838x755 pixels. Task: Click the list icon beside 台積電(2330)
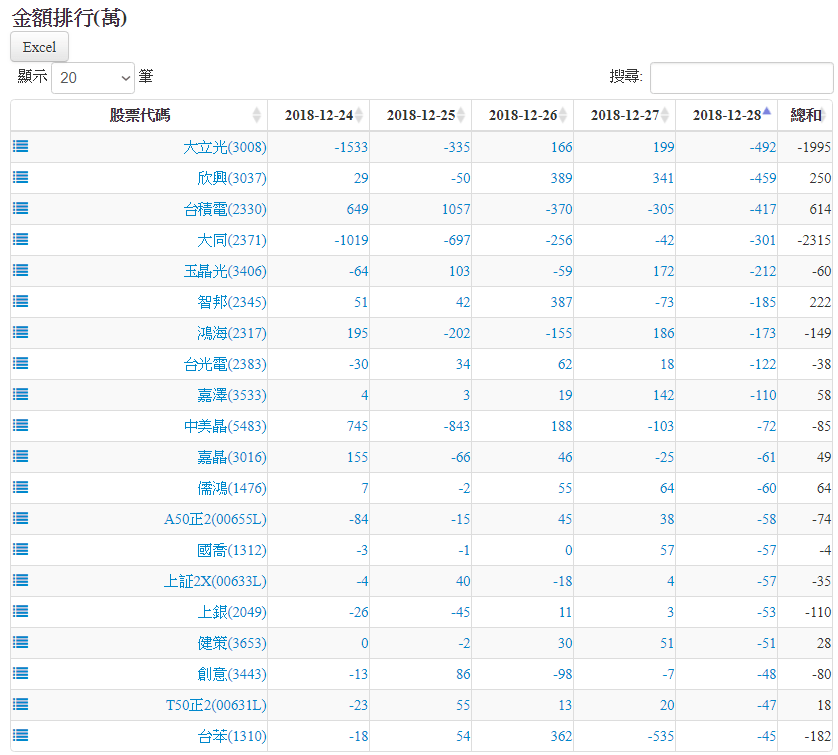20,208
